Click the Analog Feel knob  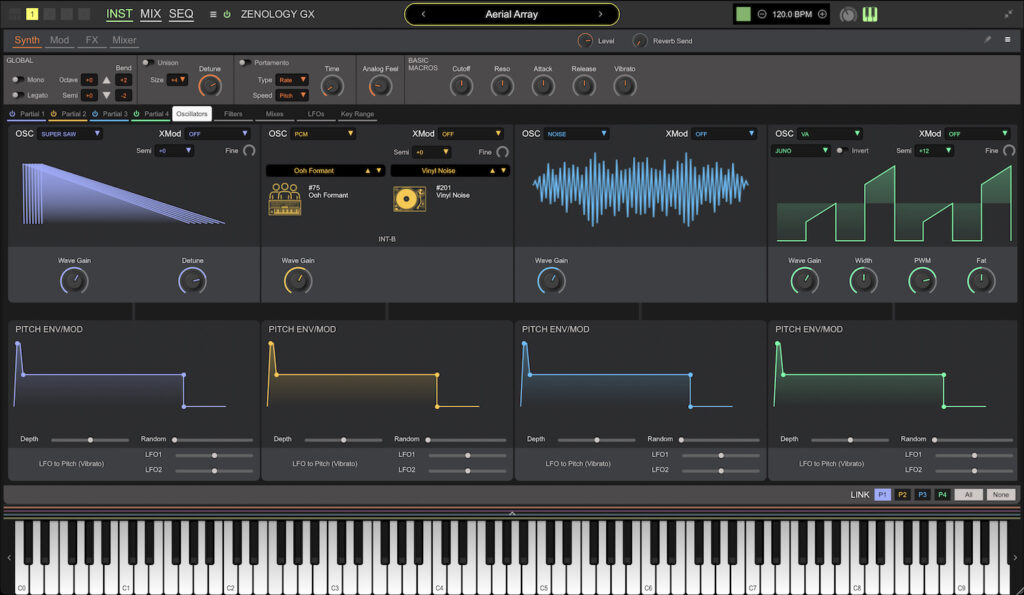pyautogui.click(x=379, y=87)
